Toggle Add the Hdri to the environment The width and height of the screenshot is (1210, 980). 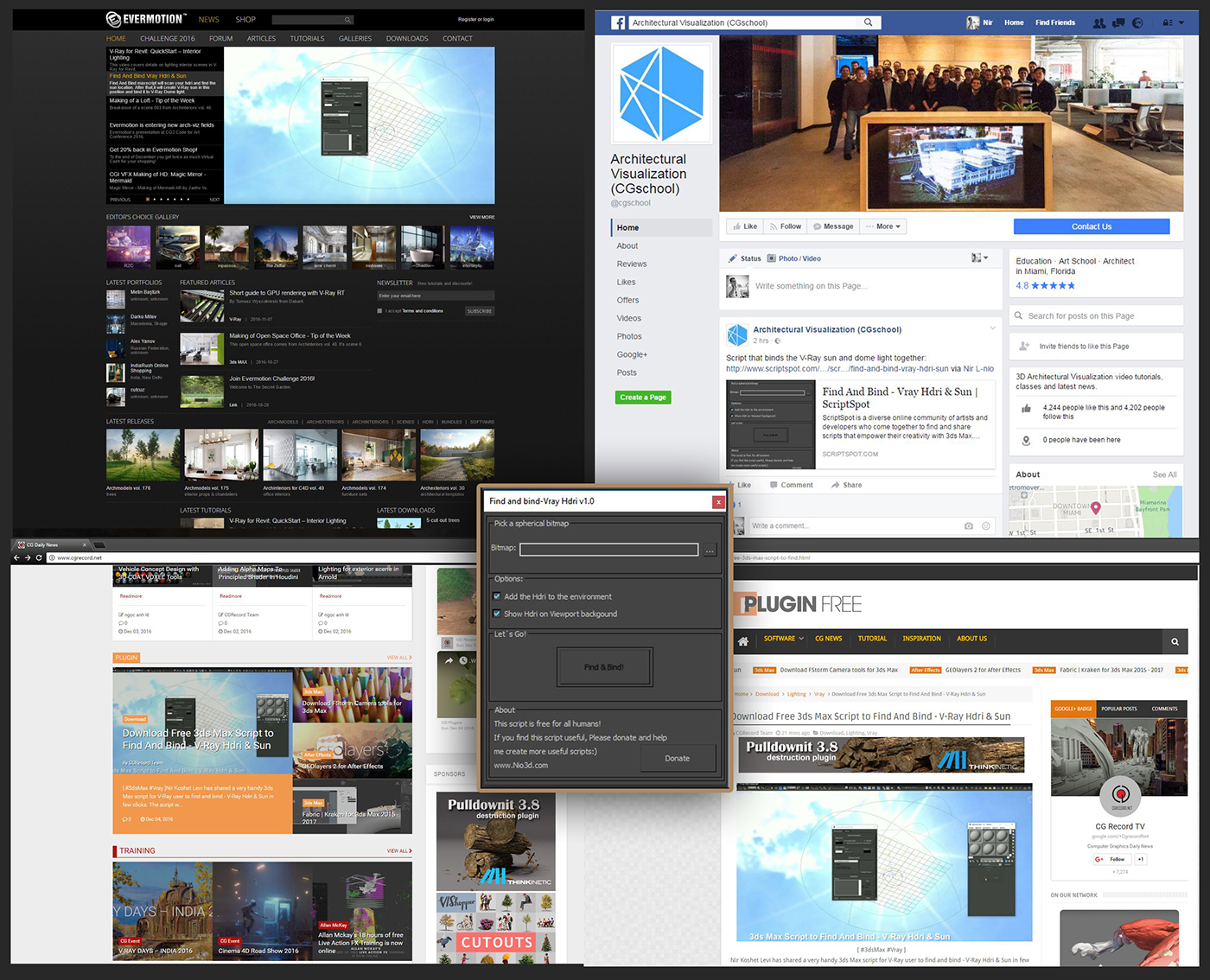[497, 596]
